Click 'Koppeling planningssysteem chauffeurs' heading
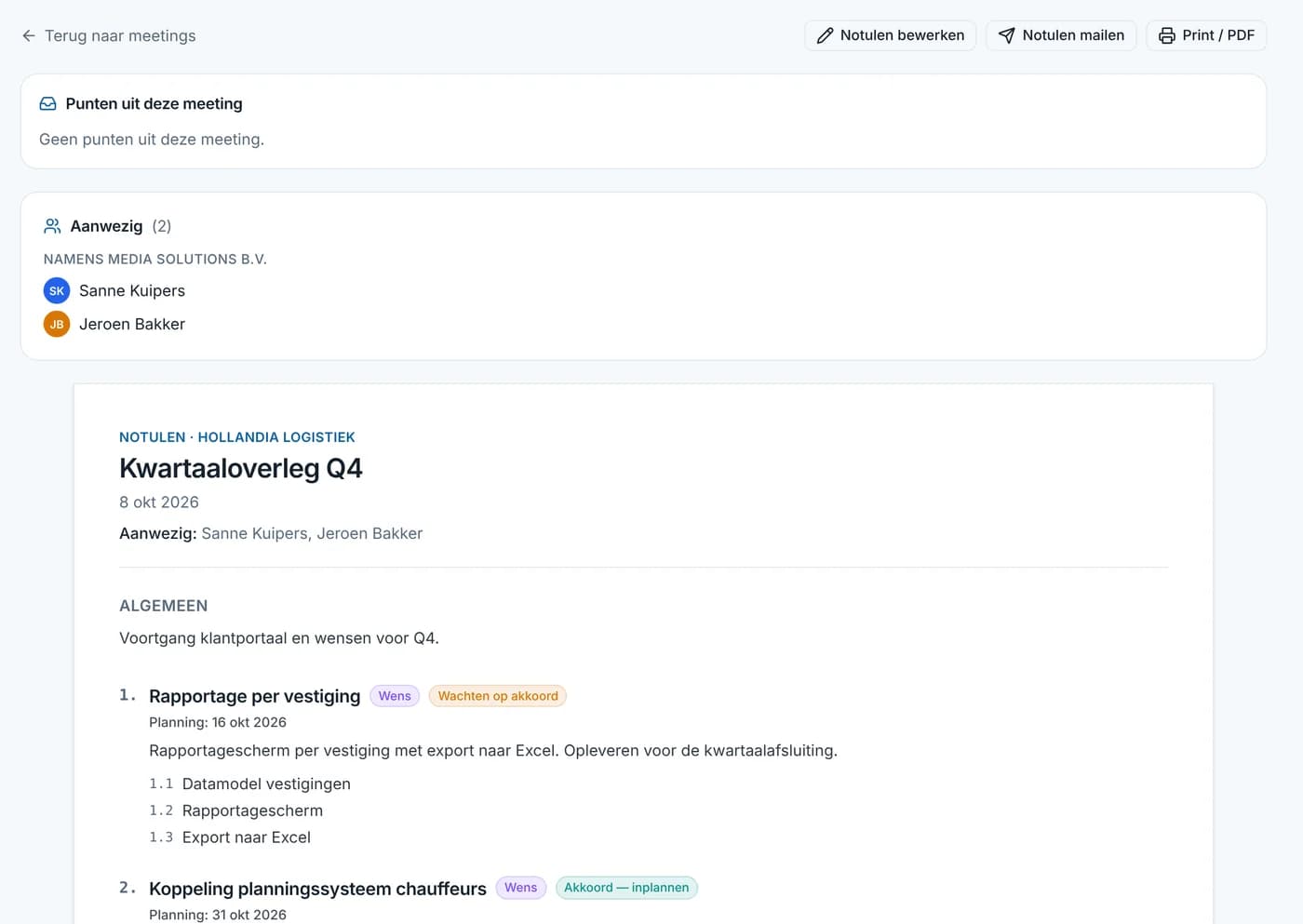The image size is (1303, 924). point(317,889)
